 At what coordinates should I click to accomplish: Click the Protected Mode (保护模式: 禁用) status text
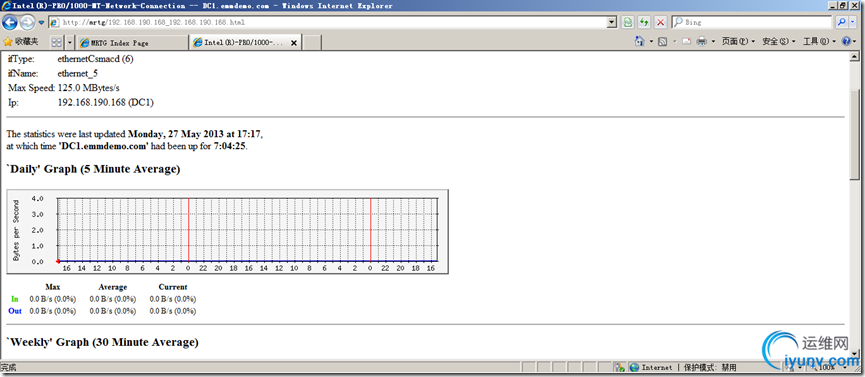click(711, 367)
